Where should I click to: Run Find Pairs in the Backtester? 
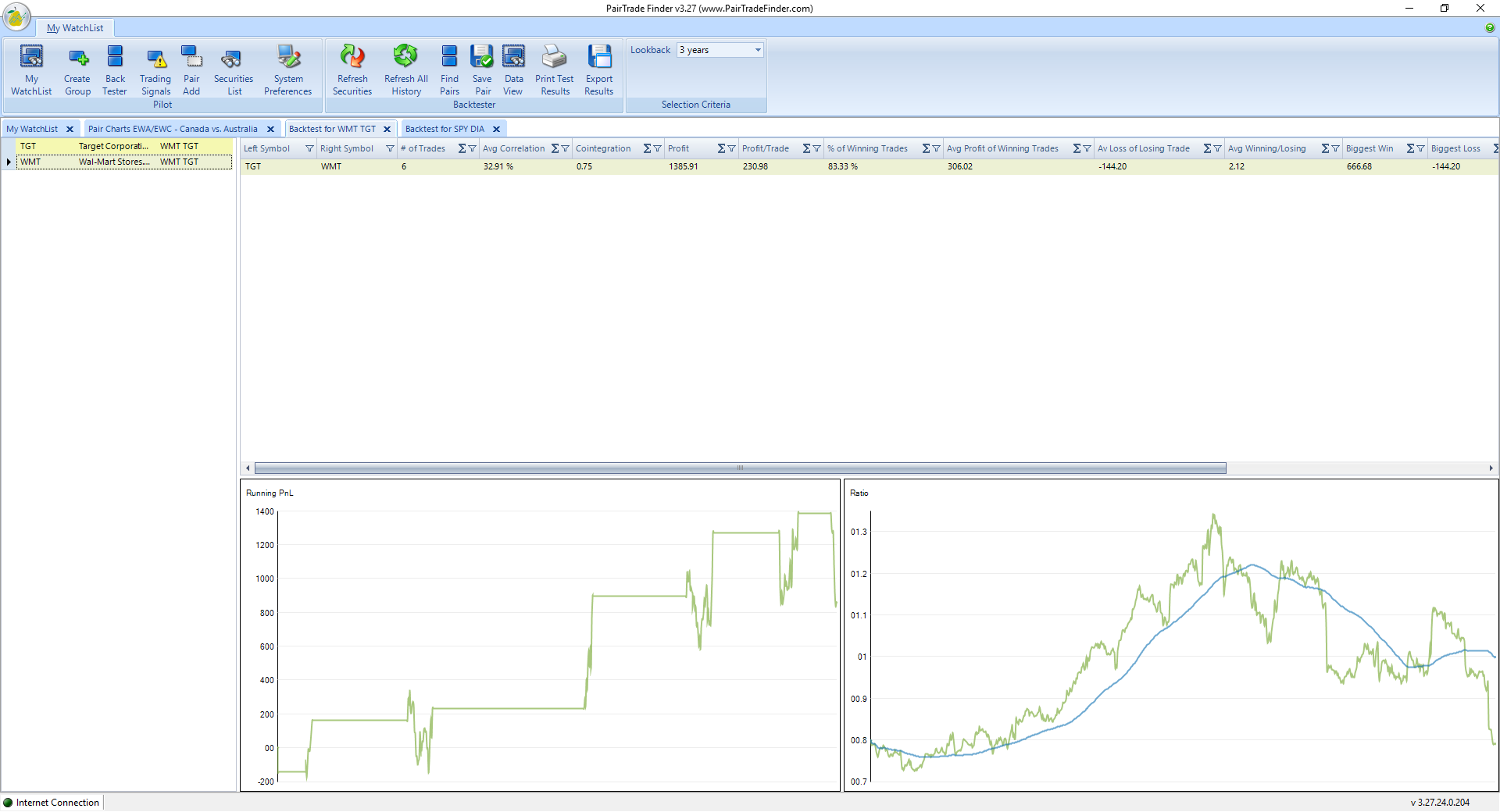coord(449,69)
